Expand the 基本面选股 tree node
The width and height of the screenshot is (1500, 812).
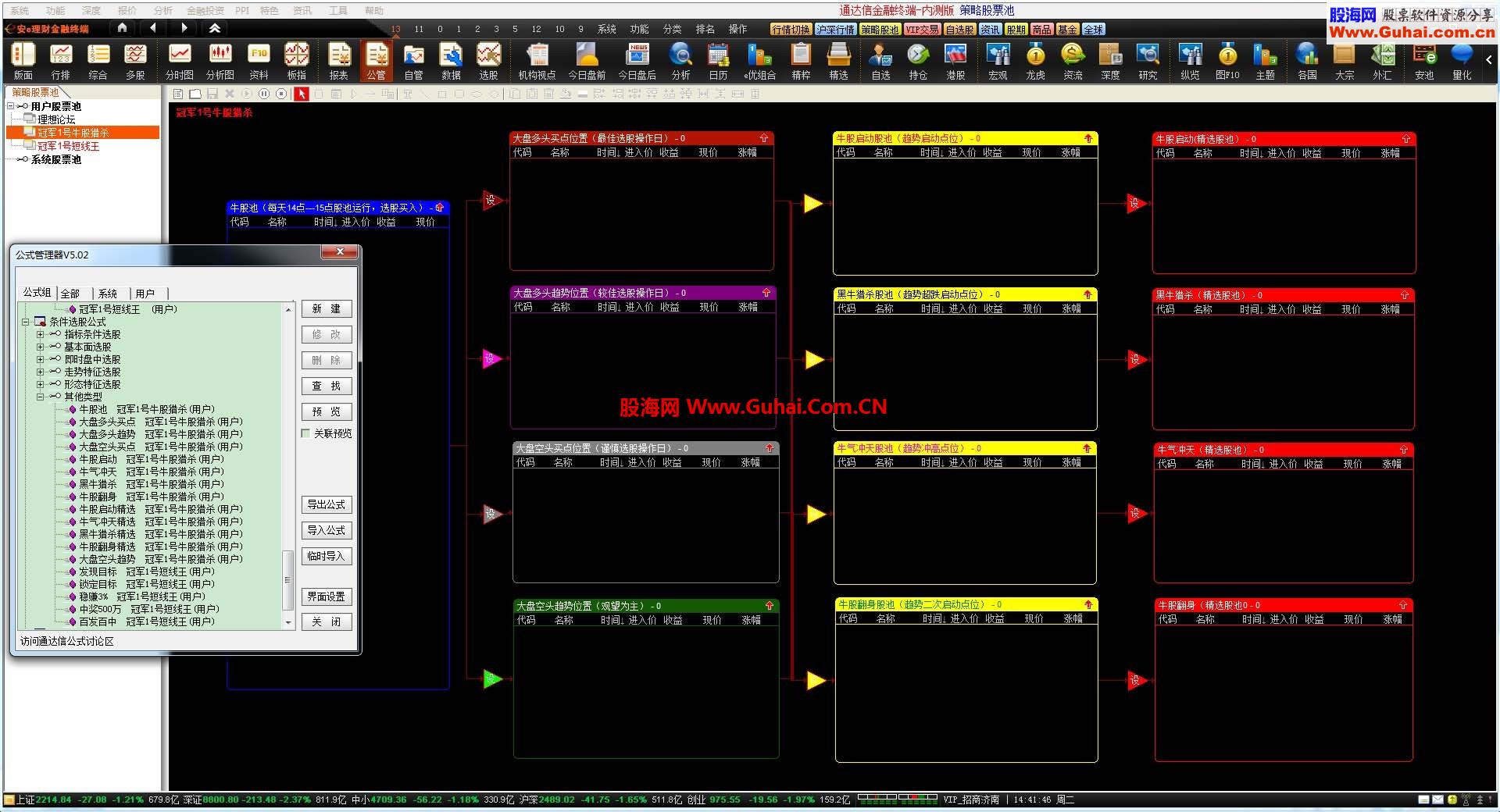[x=40, y=347]
